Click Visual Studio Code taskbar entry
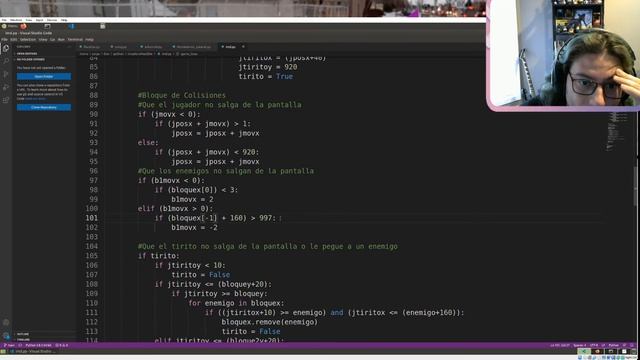 point(33,351)
